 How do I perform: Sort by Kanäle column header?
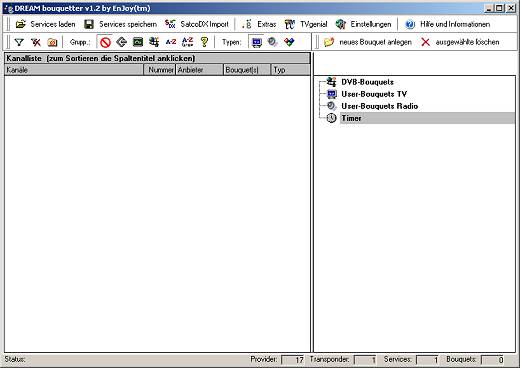74,70
